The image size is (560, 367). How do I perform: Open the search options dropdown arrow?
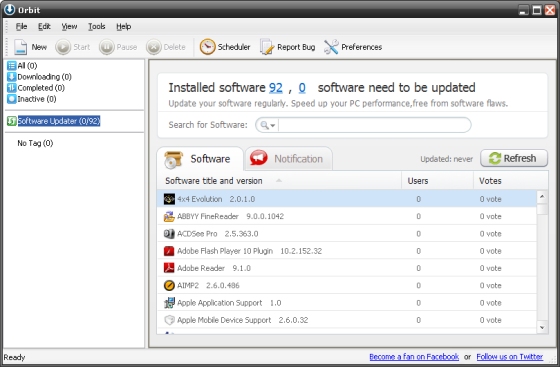[x=273, y=125]
